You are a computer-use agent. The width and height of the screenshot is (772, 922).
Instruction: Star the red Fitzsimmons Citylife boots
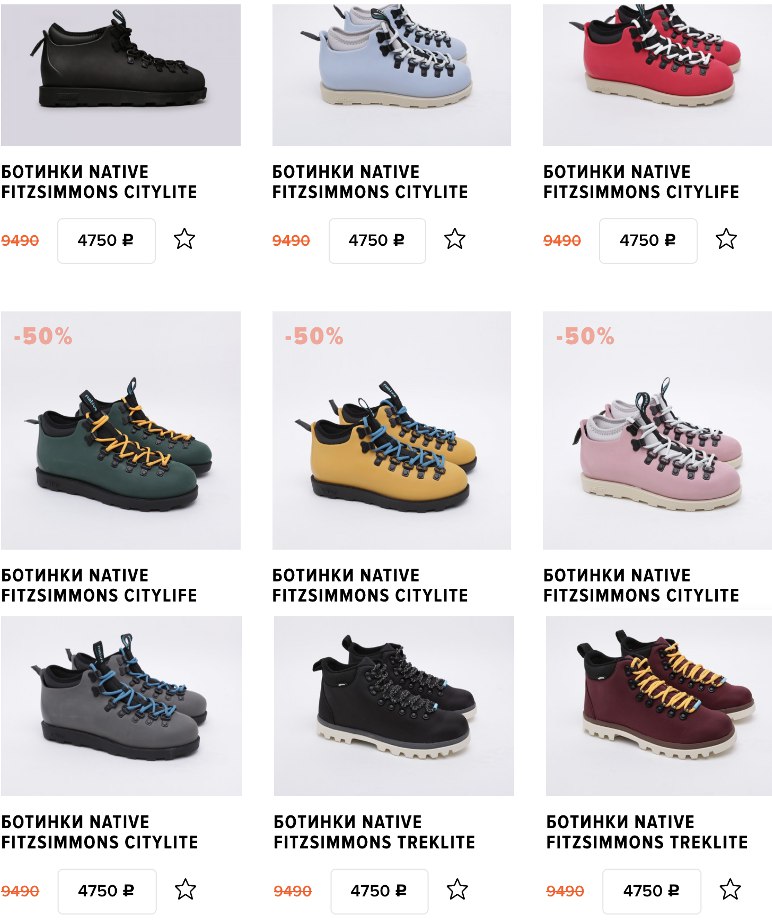[726, 239]
